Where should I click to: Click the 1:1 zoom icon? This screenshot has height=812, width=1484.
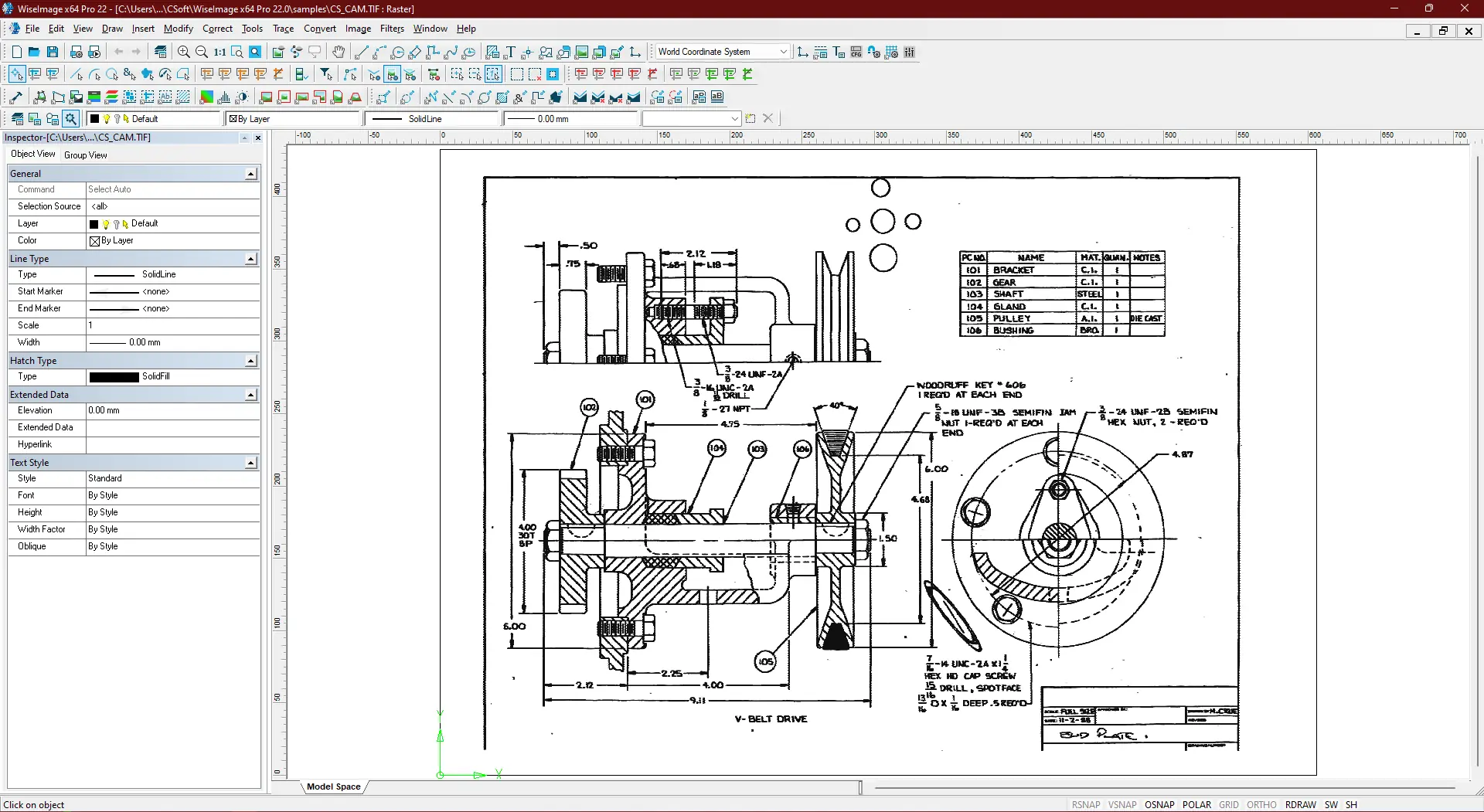click(x=220, y=52)
